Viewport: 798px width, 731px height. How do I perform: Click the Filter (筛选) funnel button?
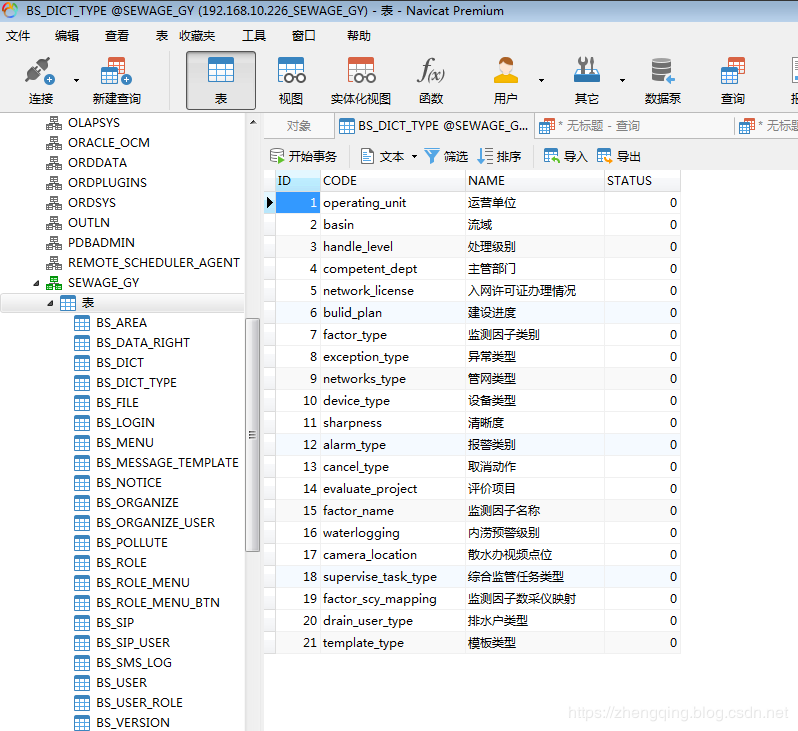[x=446, y=156]
